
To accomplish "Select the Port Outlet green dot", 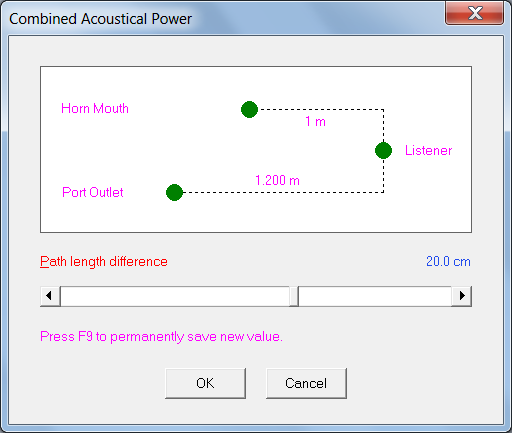I will (174, 192).
